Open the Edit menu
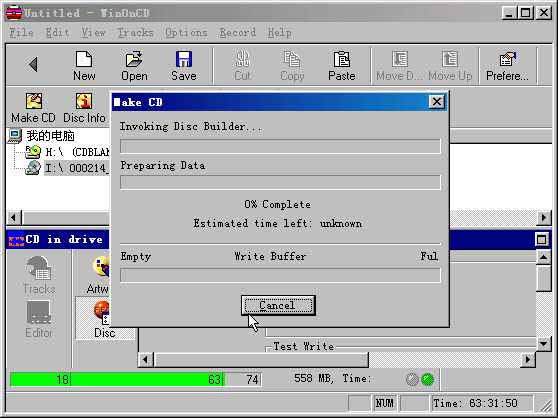The width and height of the screenshot is (558, 418). point(57,32)
